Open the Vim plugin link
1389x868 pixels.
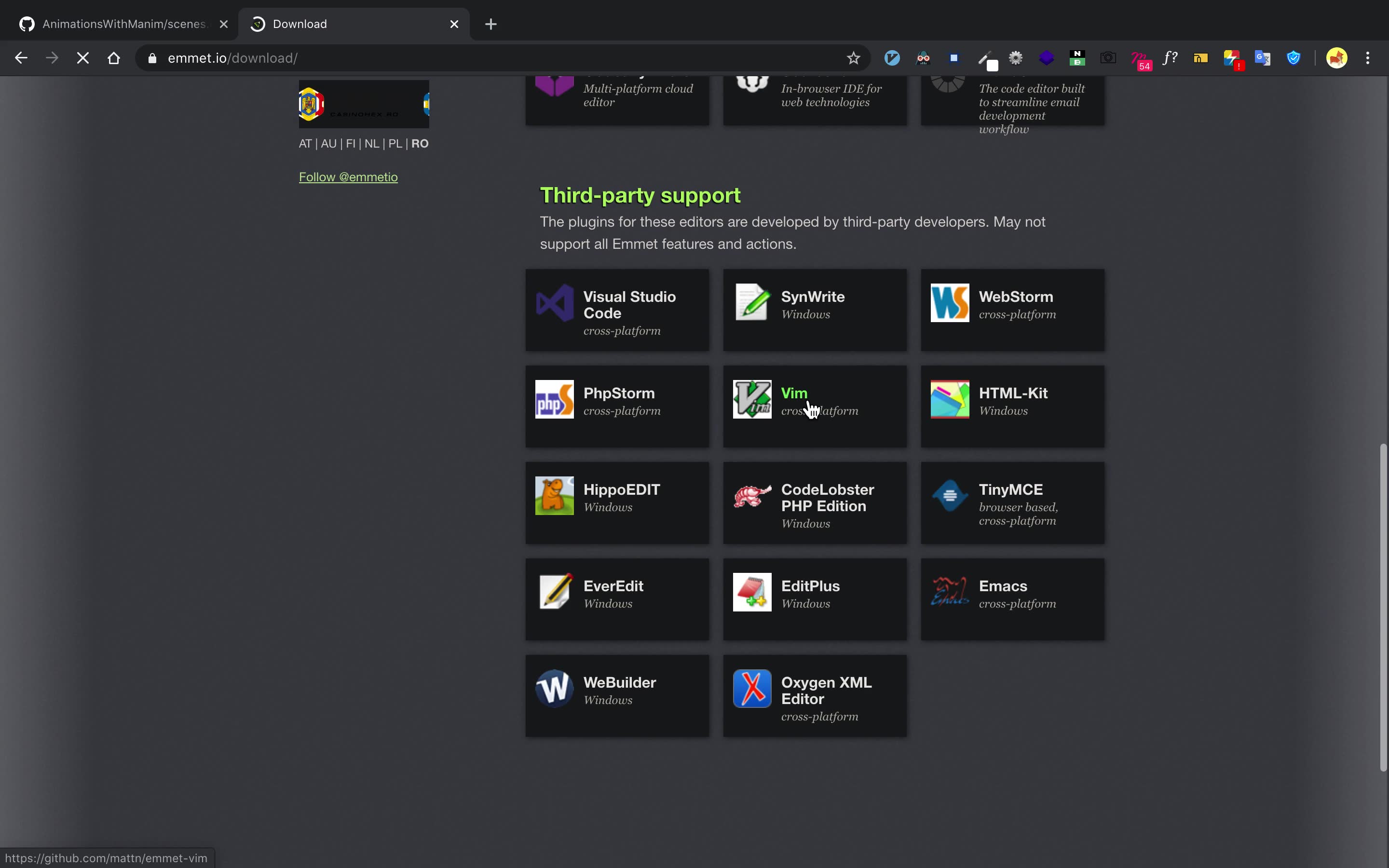(815, 407)
